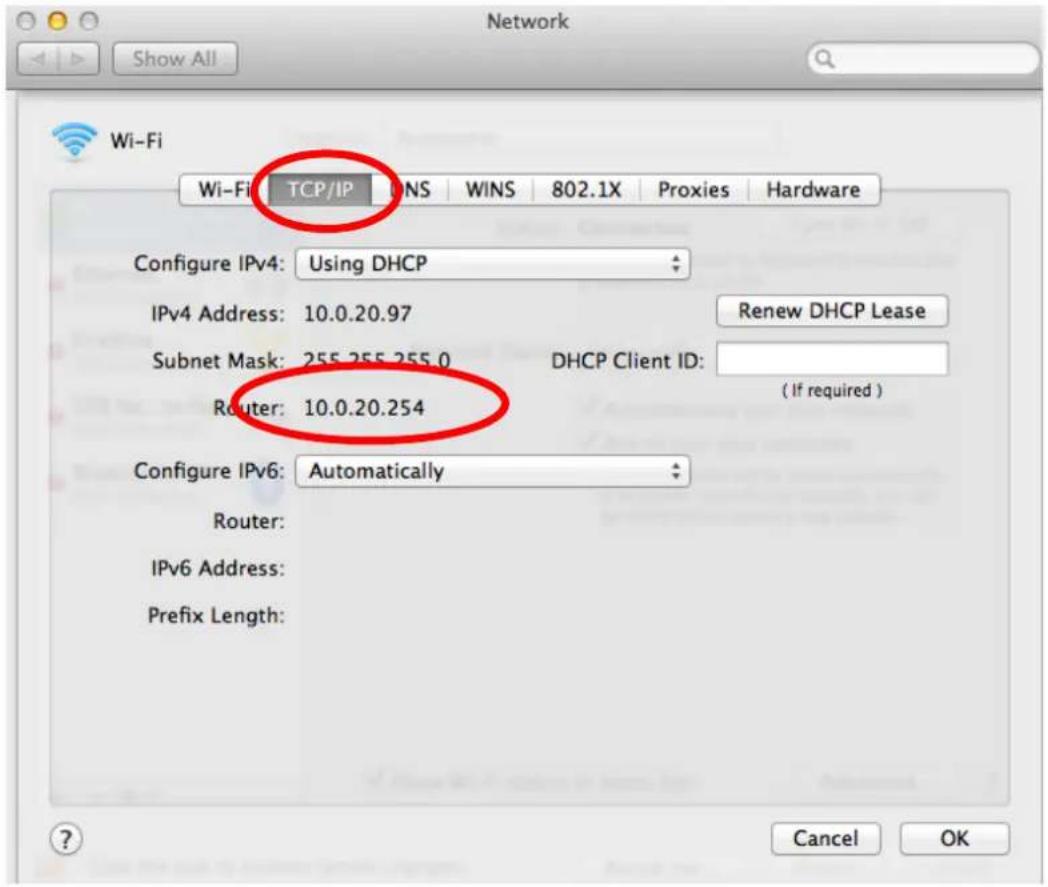Switch to the Wi-Fi tab
Screen dimensions: 1048x887
pos(224,190)
